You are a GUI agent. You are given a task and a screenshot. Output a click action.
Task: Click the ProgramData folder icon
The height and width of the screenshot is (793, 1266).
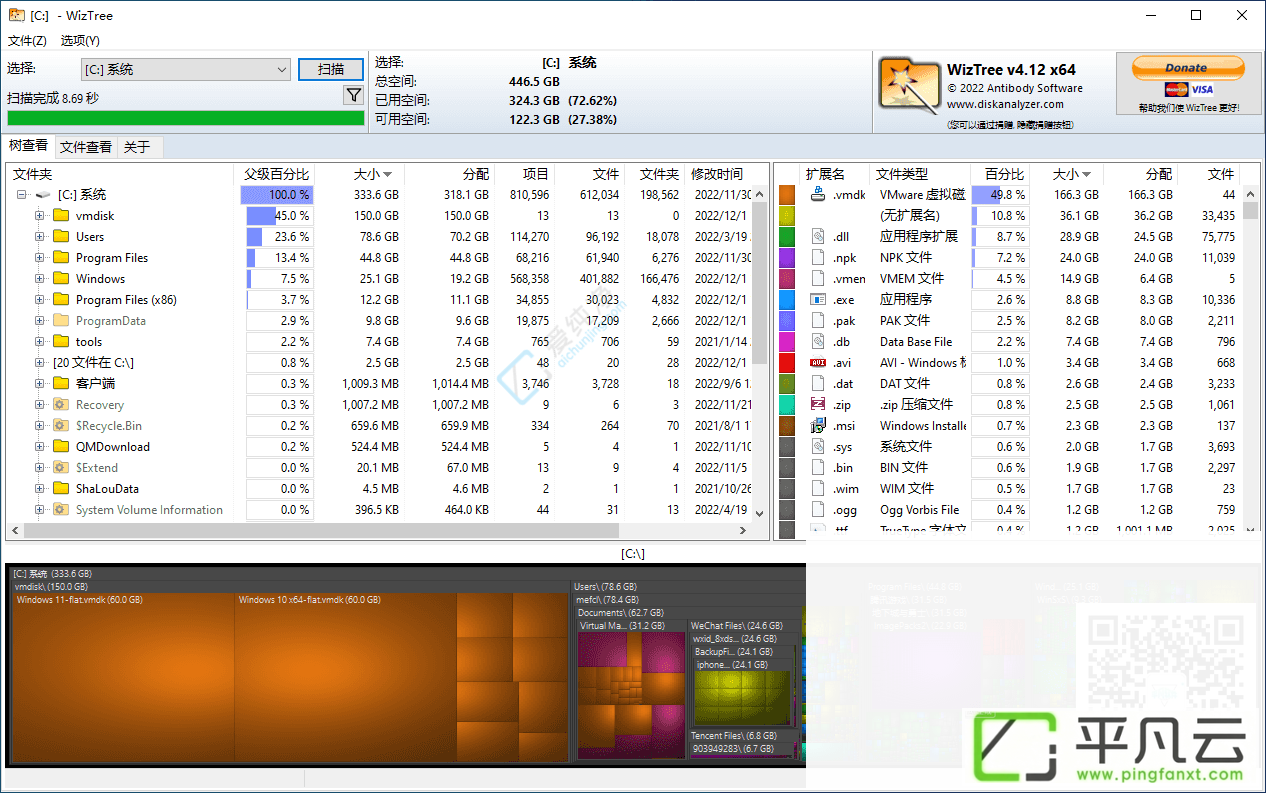tap(60, 321)
